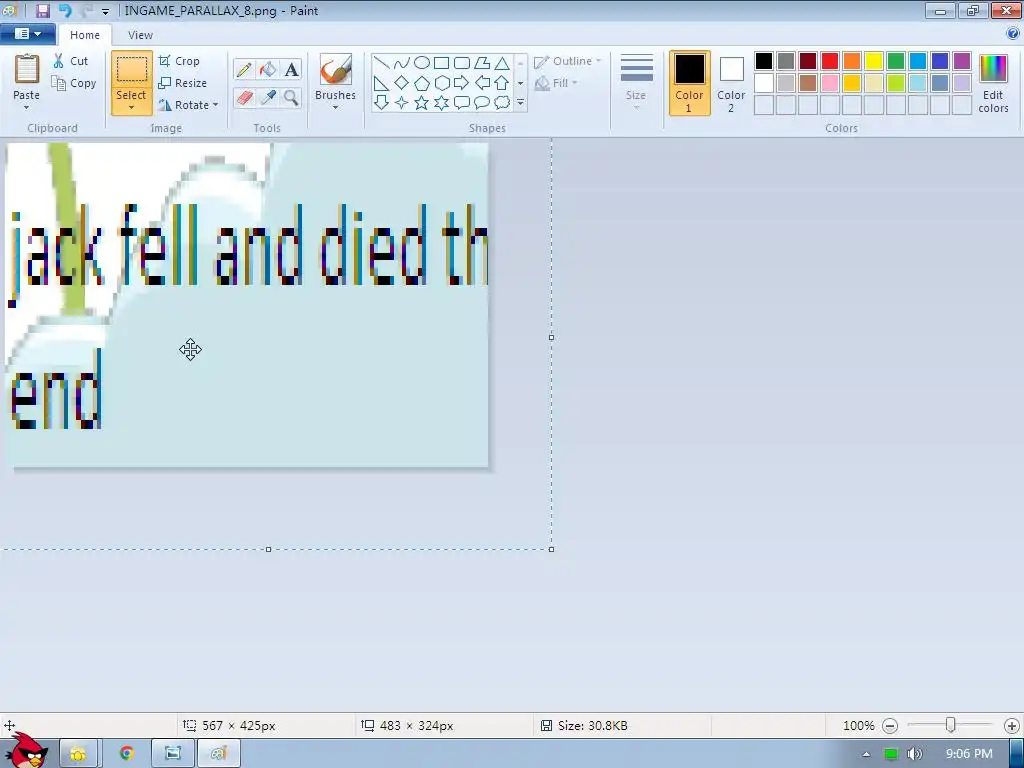Viewport: 1024px width, 768px height.
Task: Open the Angry Birds start button
Action: [x=26, y=751]
